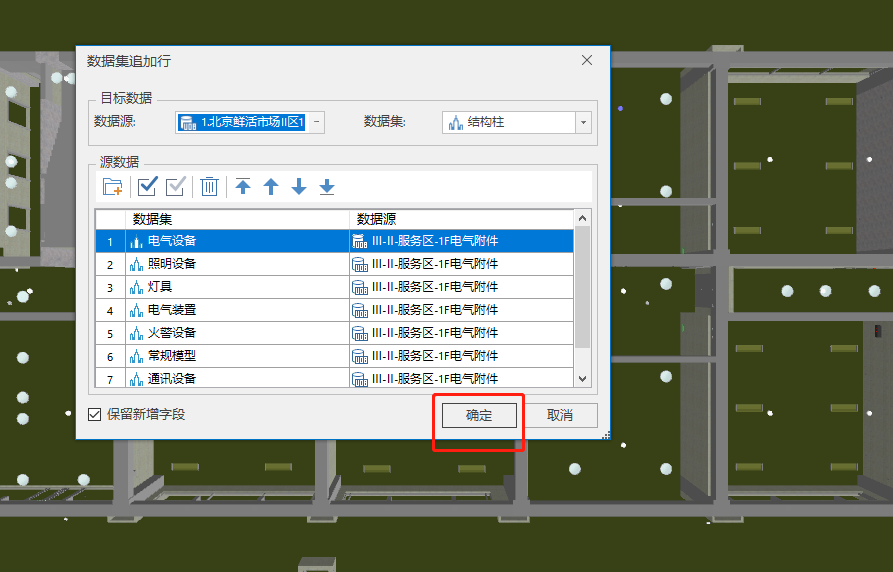This screenshot has width=893, height=572.
Task: Click the 取消 button
Action: (x=560, y=415)
